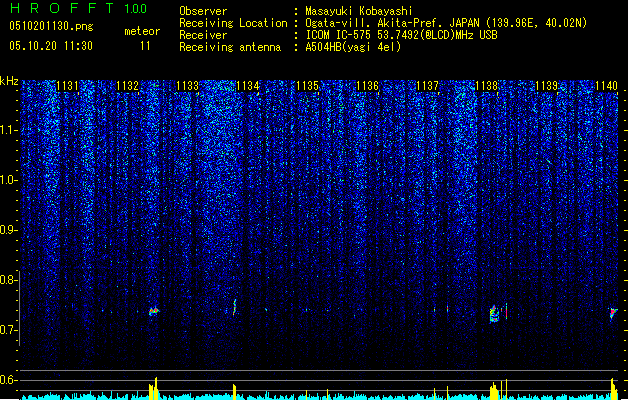Click the Ogata-vill. Akita-Pref. JAPAN location text
This screenshot has height=400, width=629.
(x=446, y=23)
